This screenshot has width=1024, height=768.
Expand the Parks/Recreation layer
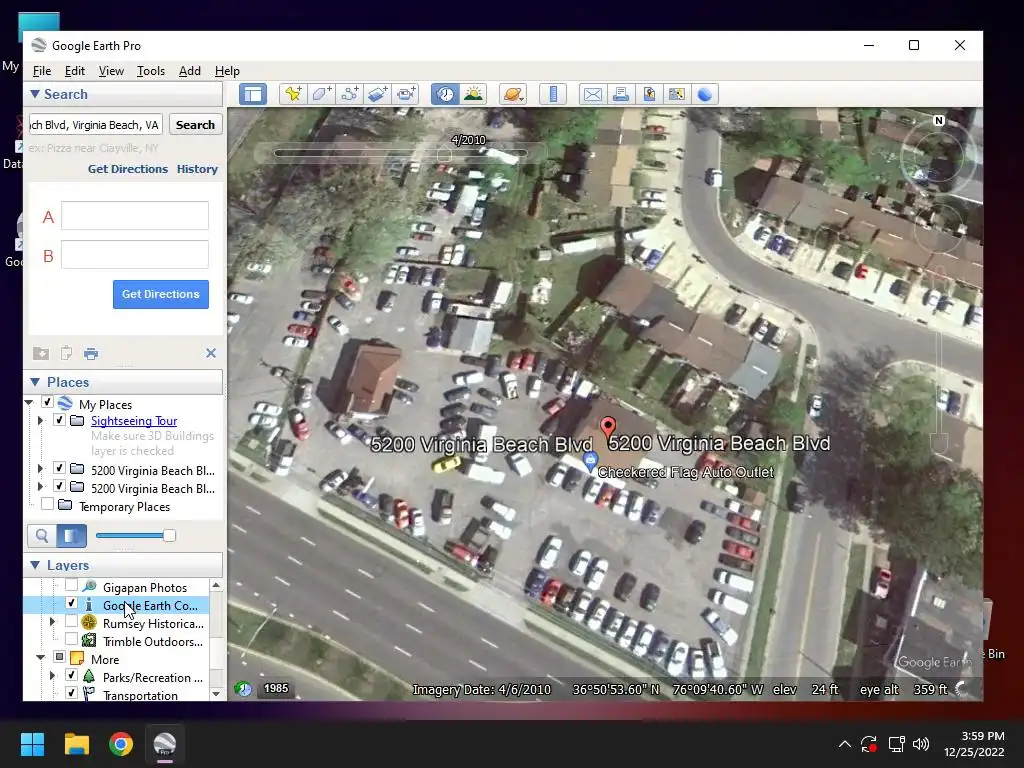pos(53,676)
